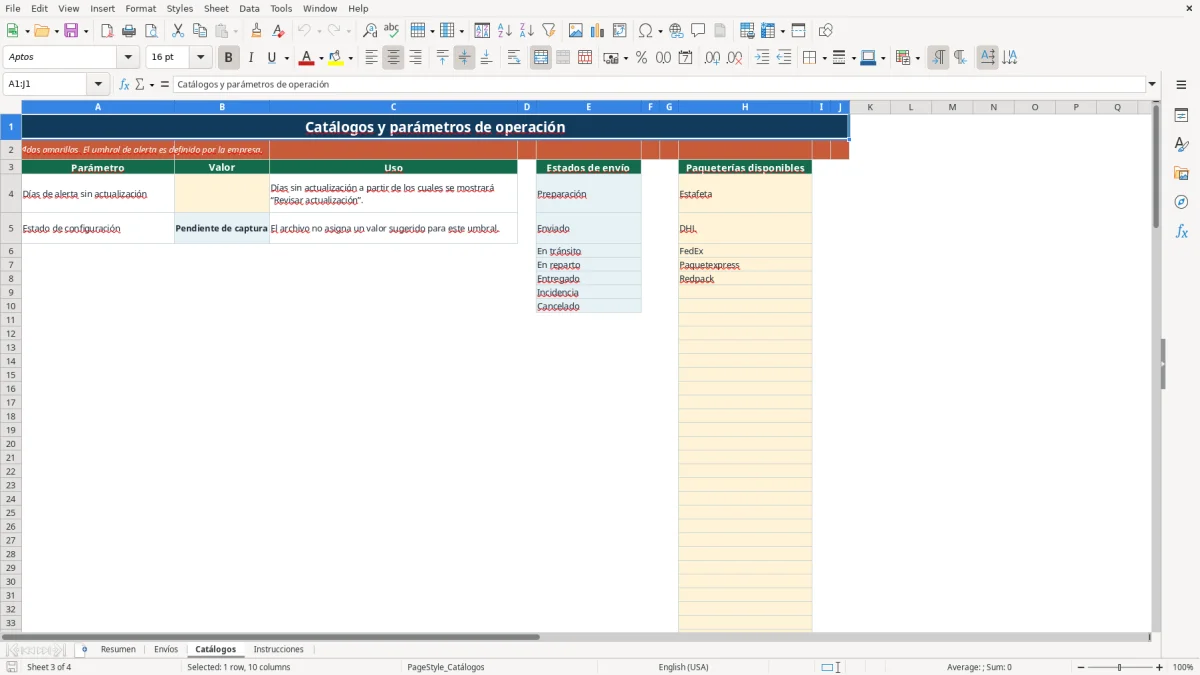1200x675 pixels.
Task: Apply yellow background highlight color
Action: point(336,58)
